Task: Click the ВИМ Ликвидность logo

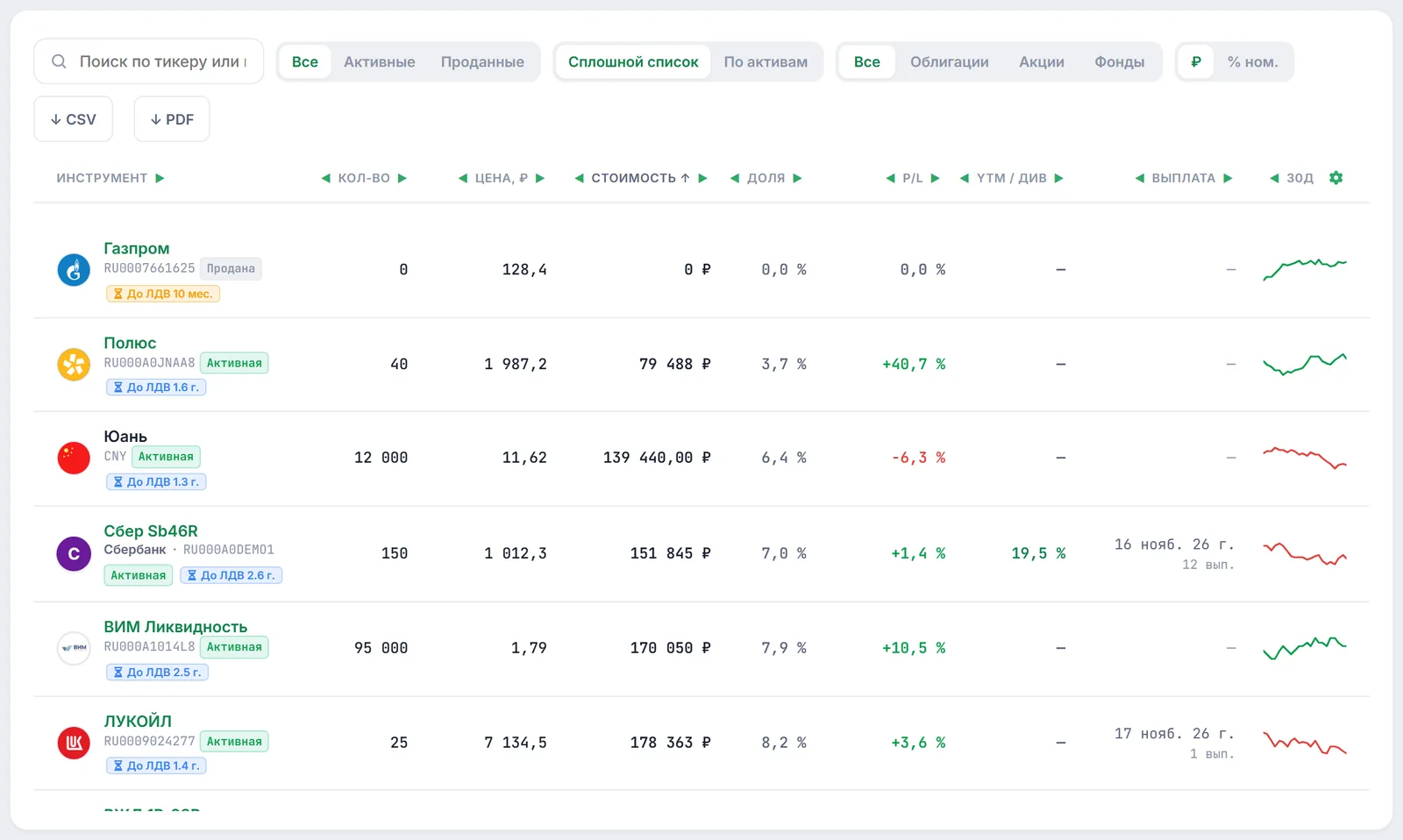Action: point(74,648)
